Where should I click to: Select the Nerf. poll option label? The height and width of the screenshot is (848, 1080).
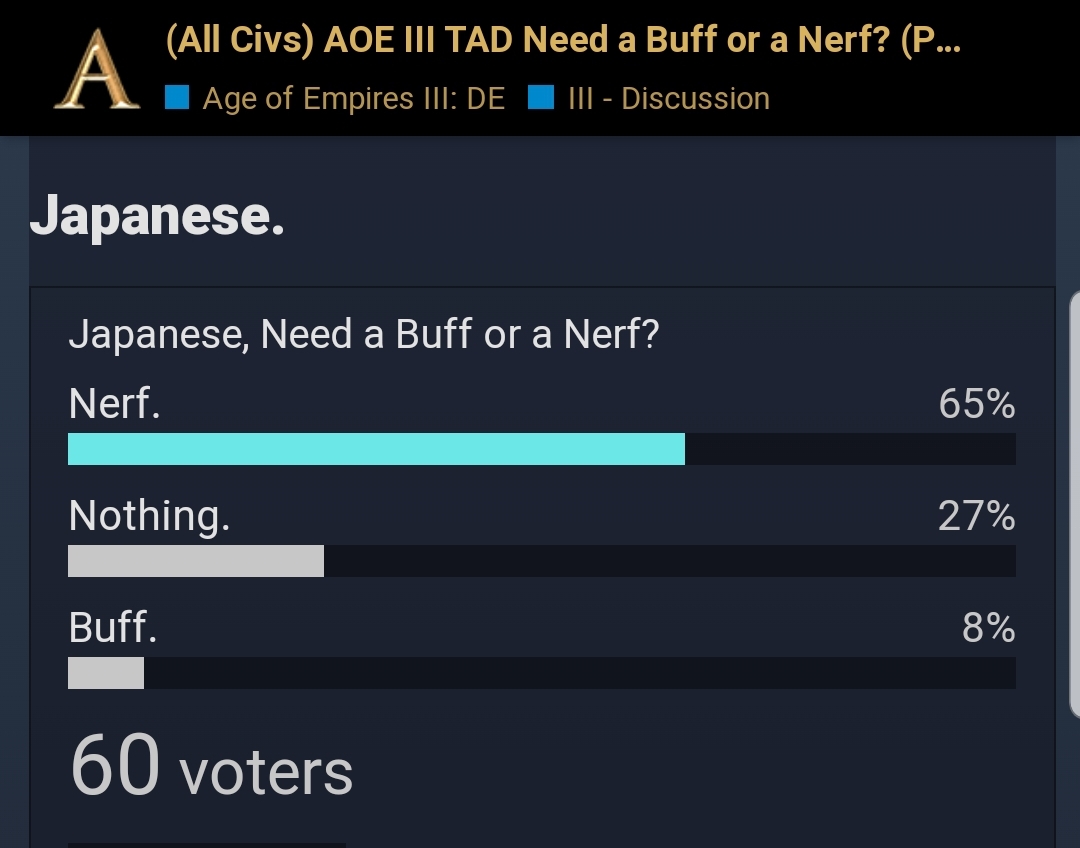(114, 404)
